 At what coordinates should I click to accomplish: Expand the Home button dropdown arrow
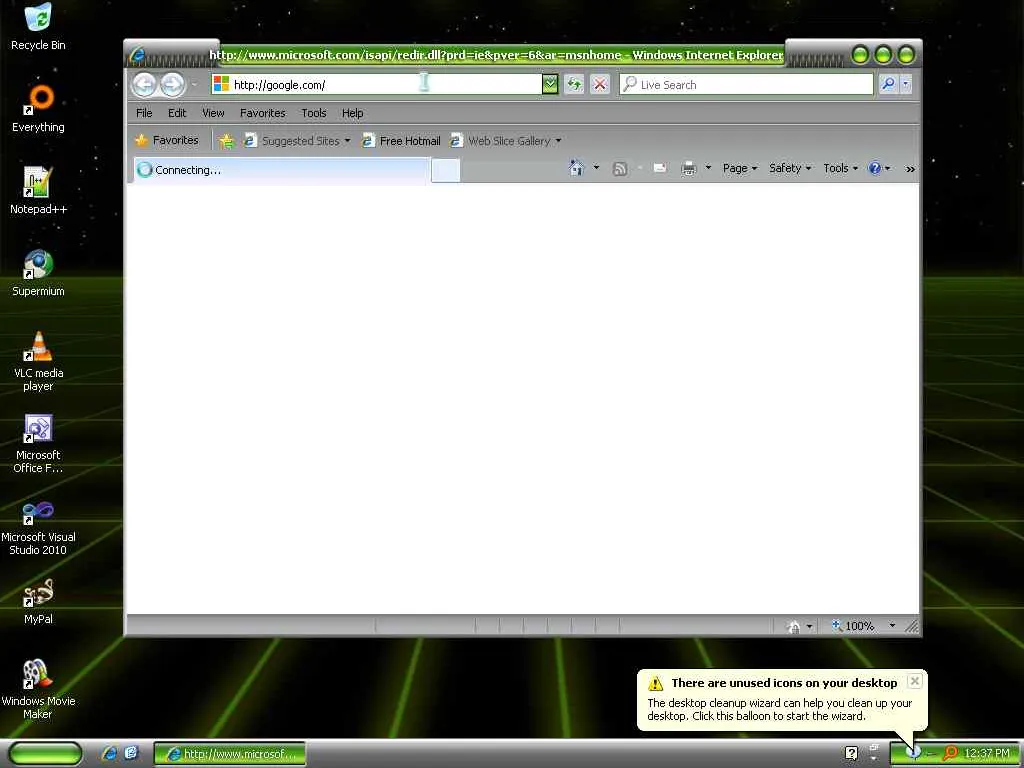(596, 168)
